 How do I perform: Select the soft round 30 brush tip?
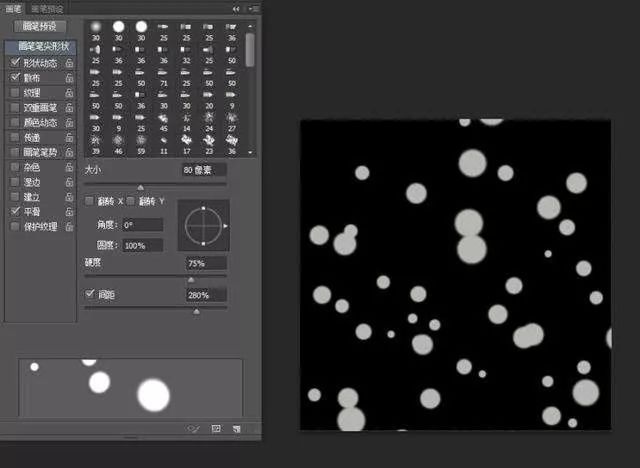[x=96, y=31]
